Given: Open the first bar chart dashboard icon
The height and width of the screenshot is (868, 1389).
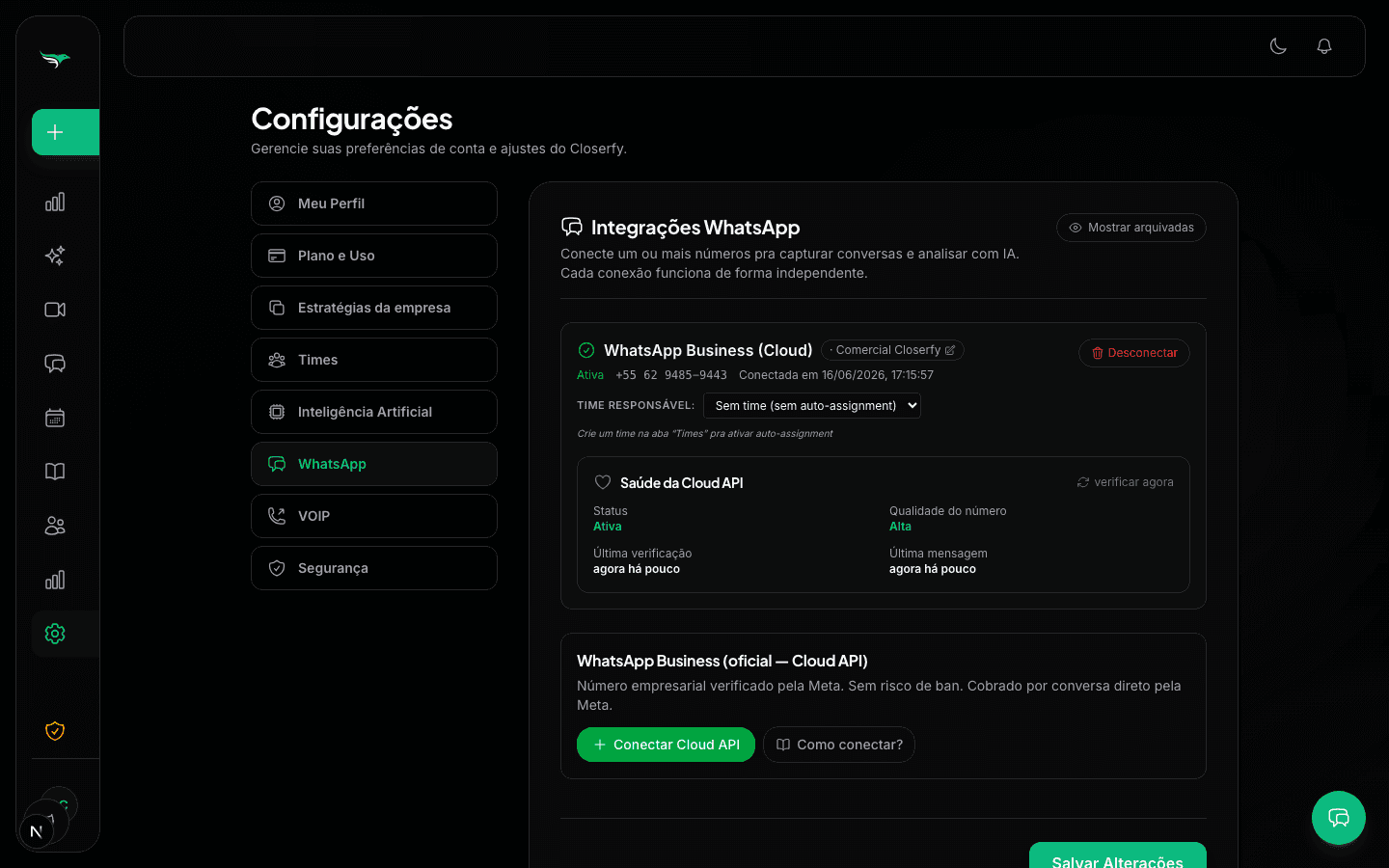Looking at the screenshot, I should (x=55, y=202).
